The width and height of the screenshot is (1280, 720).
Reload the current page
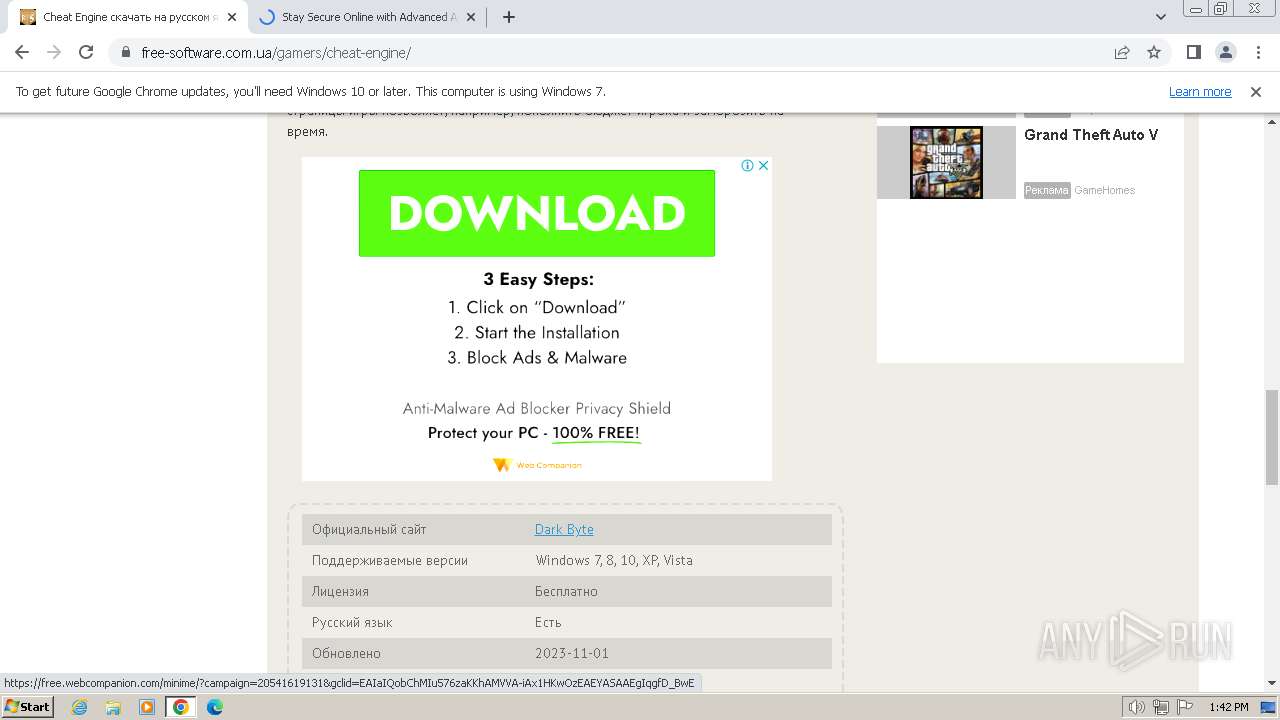click(x=86, y=52)
